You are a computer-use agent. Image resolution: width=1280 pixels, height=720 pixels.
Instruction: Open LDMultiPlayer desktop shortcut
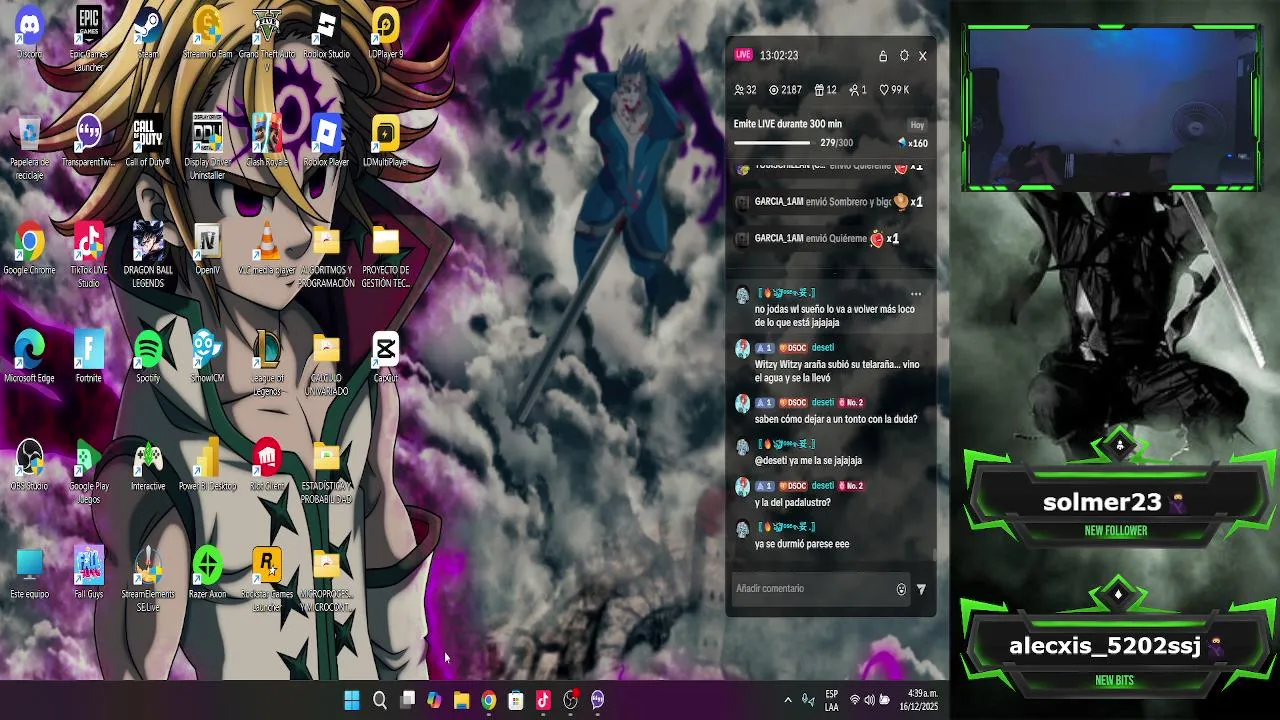(385, 142)
